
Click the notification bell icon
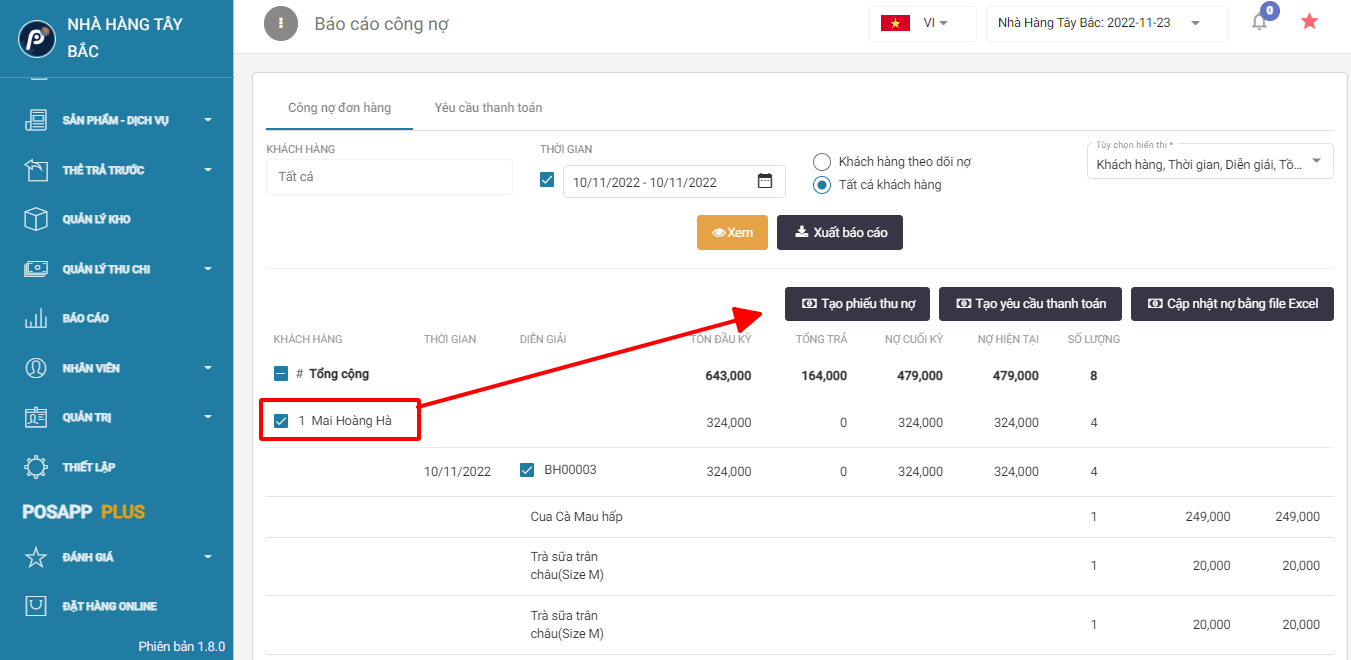click(x=1259, y=22)
